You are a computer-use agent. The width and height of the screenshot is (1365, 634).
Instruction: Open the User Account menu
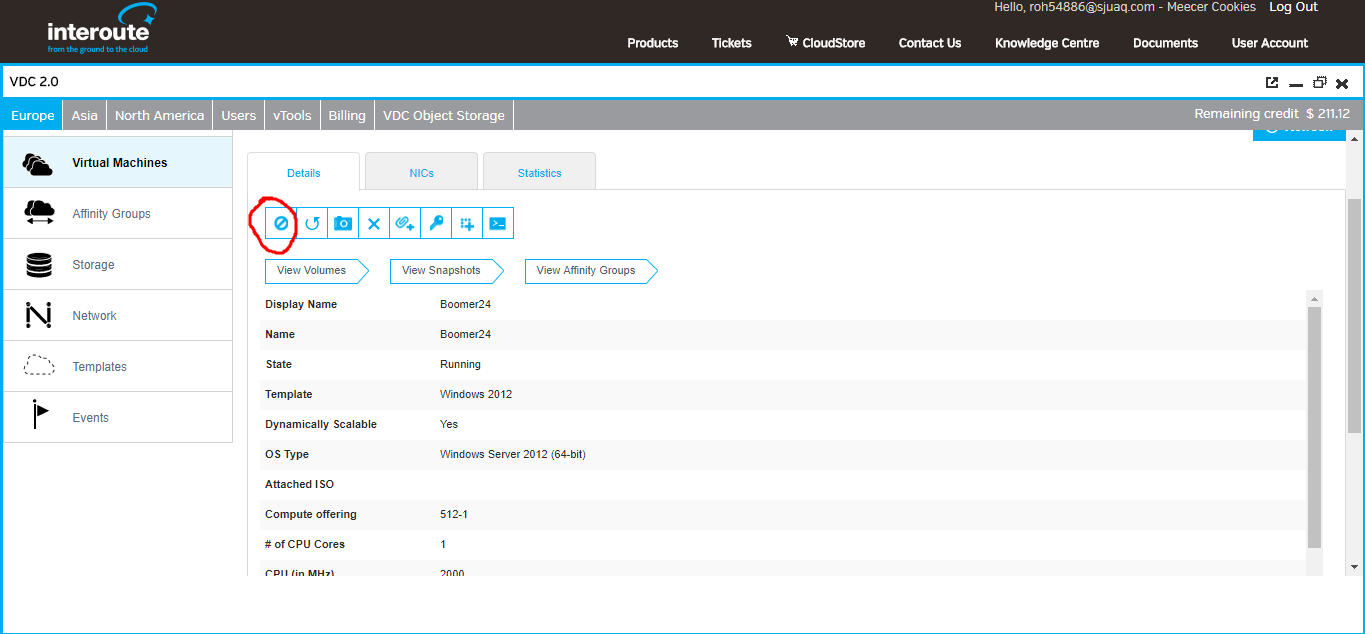(x=1270, y=43)
